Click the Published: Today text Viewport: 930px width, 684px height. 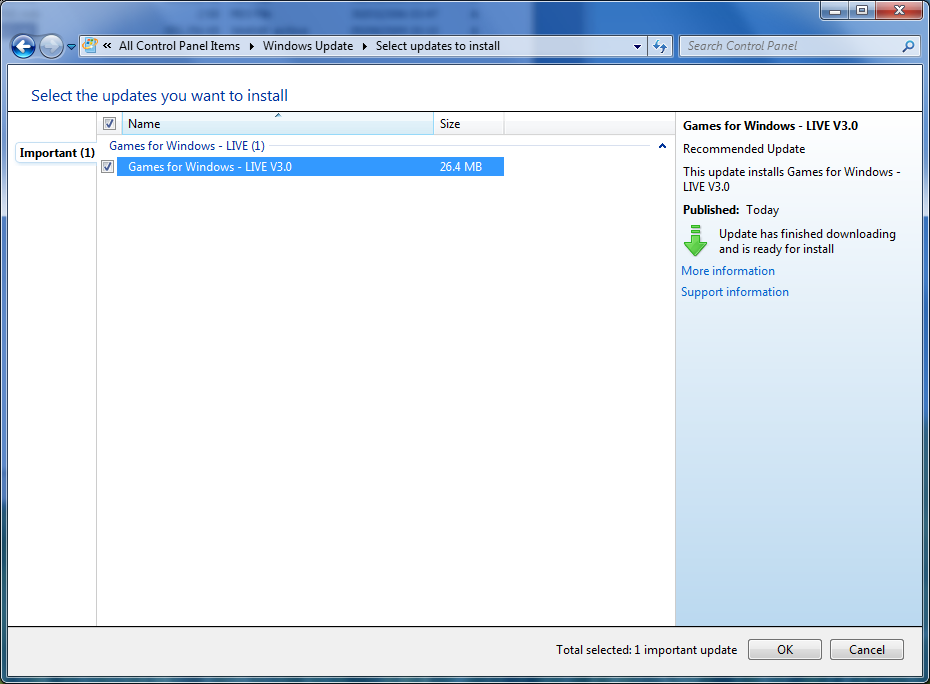click(x=731, y=210)
